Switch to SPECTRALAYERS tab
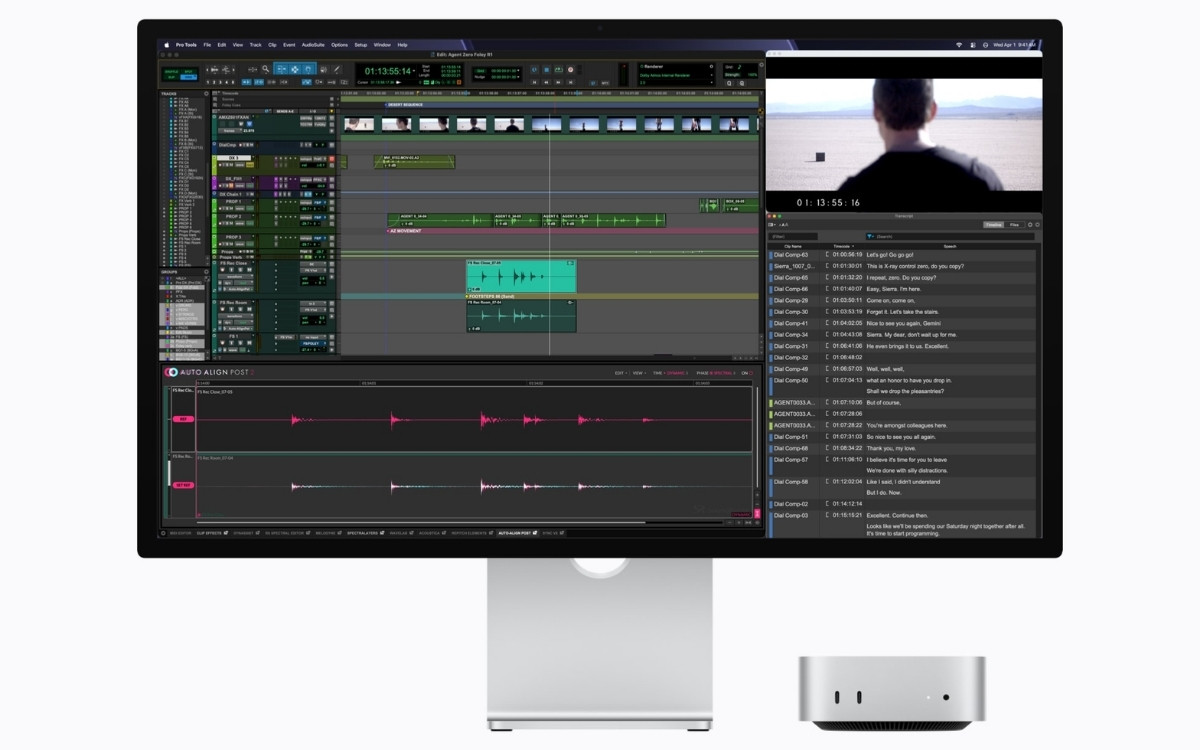Screen dimensions: 1200x750 [x=366, y=533]
